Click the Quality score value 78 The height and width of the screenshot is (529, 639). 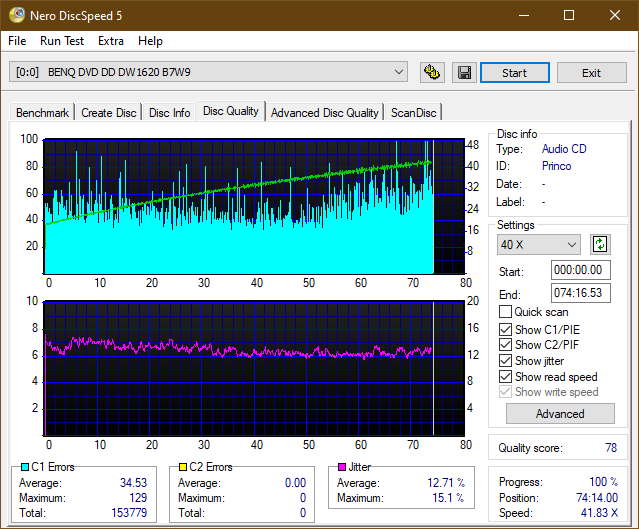click(611, 448)
